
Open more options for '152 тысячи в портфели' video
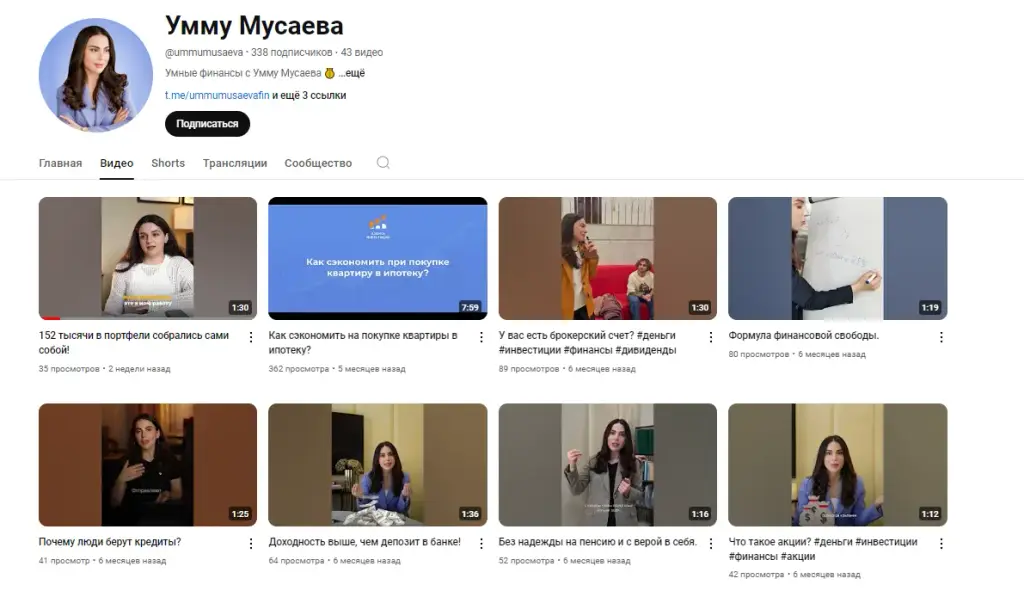pos(251,337)
